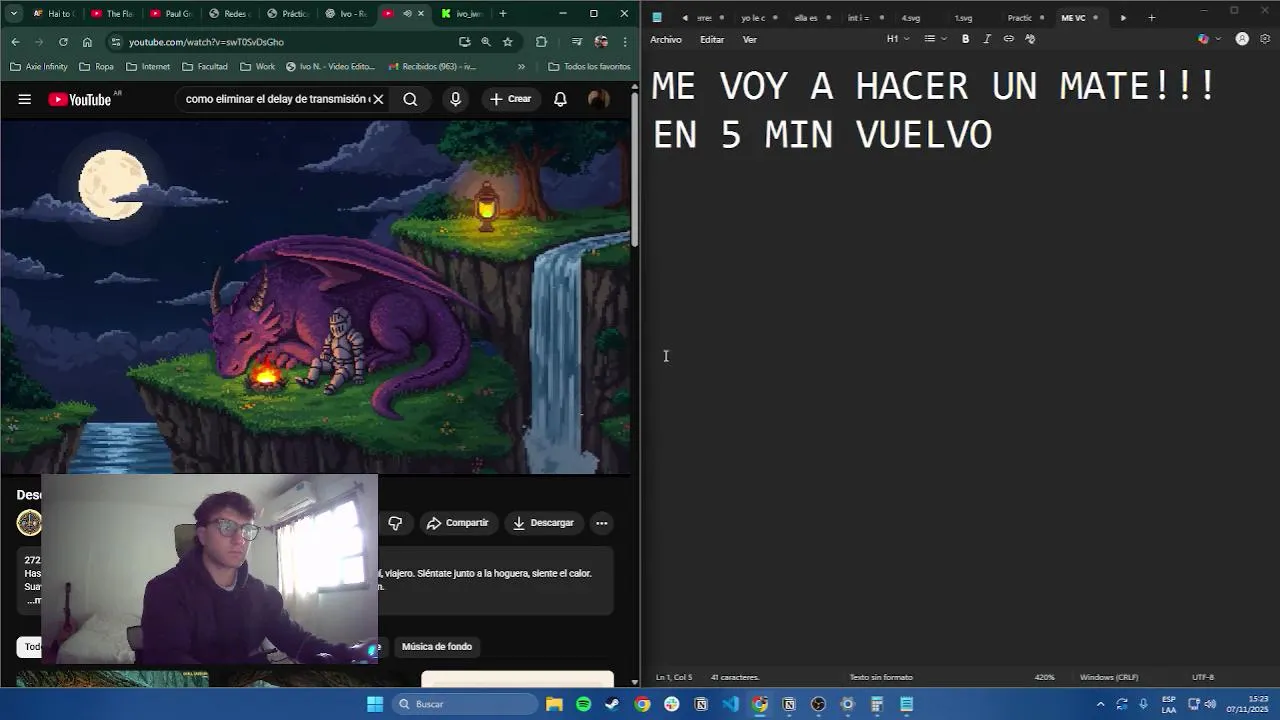Toggle italic formatting in Notepad
Viewport: 1280px width, 720px height.
(x=987, y=39)
